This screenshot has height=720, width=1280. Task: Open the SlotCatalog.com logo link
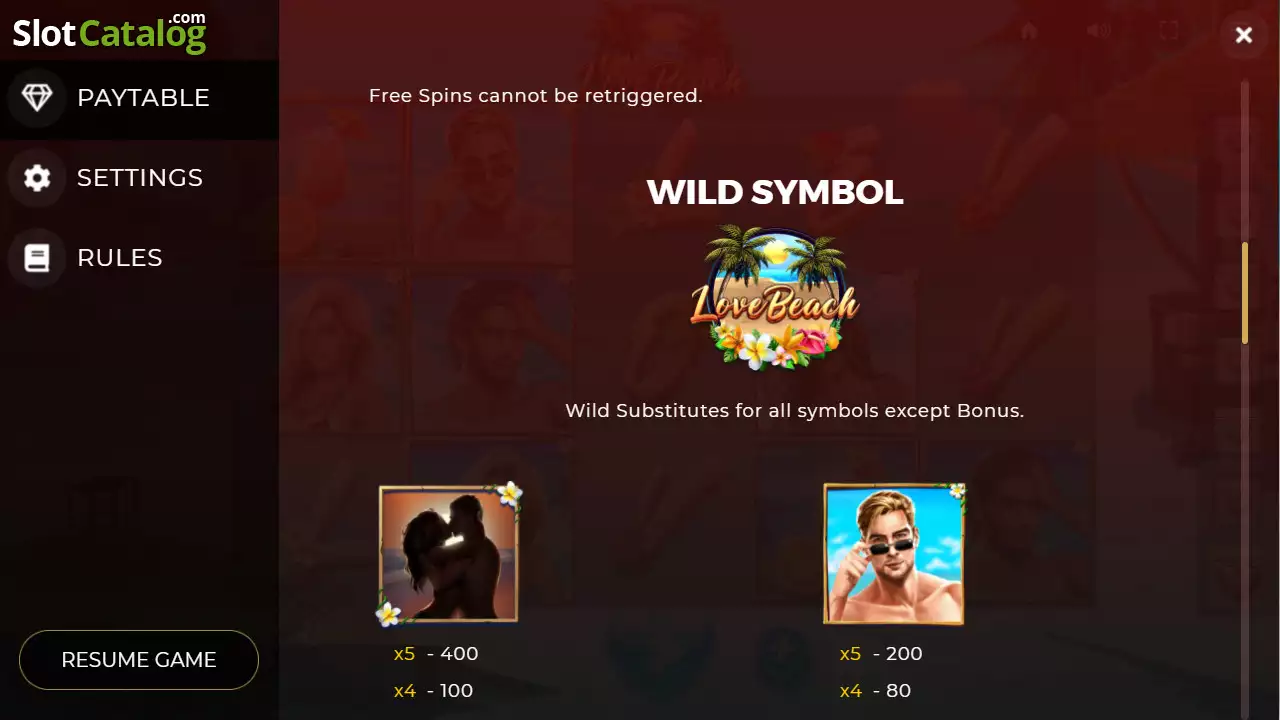click(x=109, y=31)
